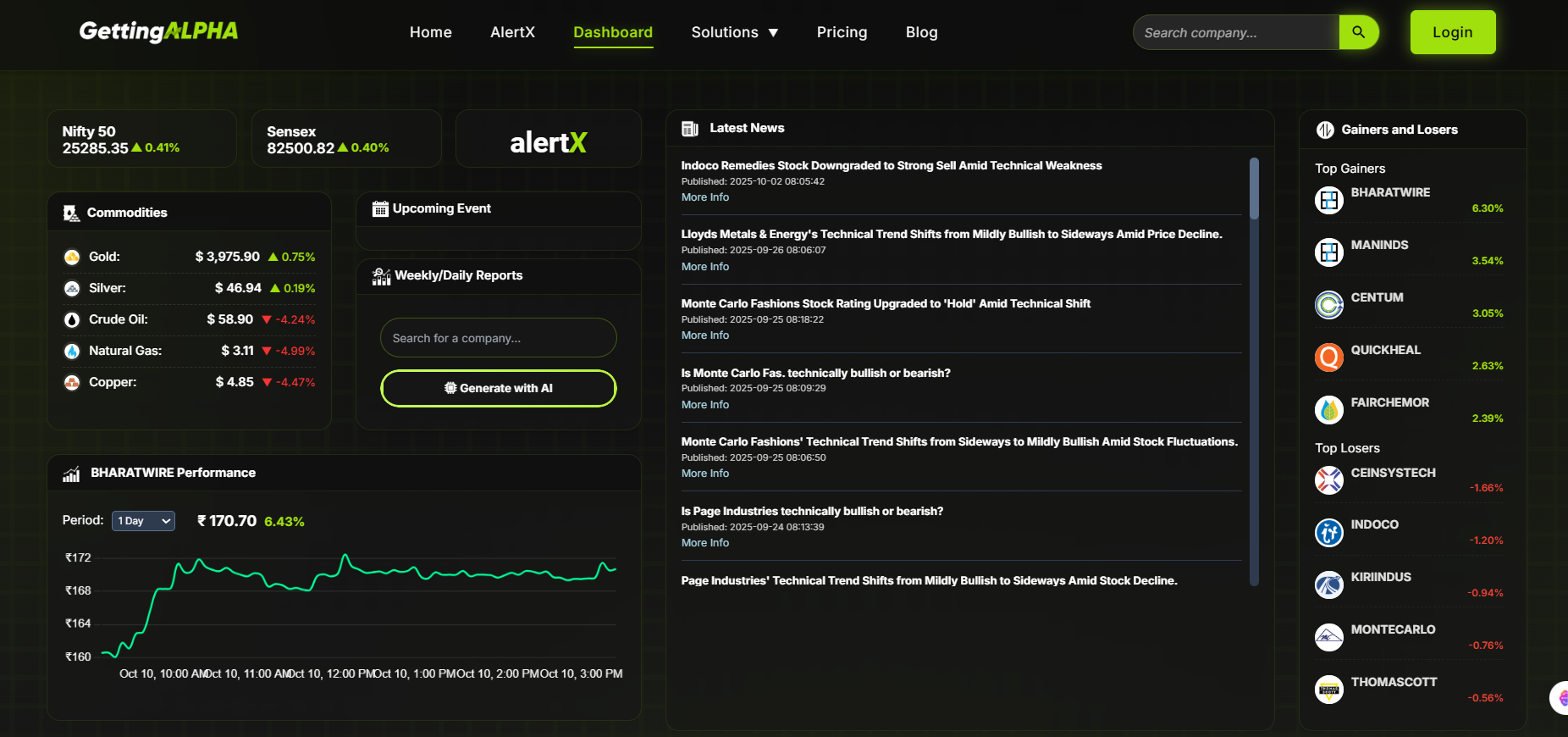Click the Natural Gas icon
This screenshot has width=1568, height=737.
(x=72, y=351)
